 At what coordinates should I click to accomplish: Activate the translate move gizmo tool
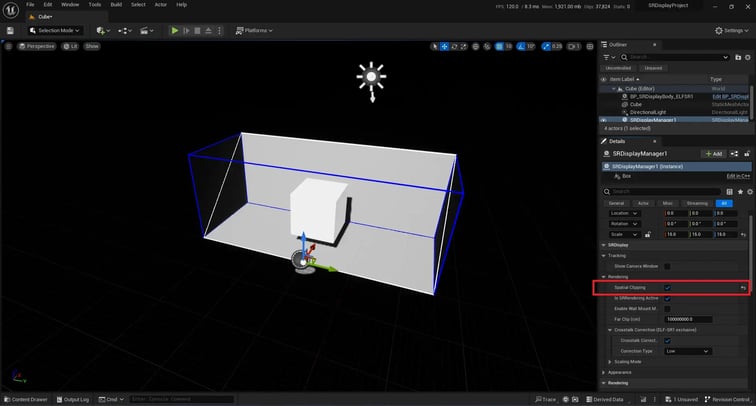[444, 46]
